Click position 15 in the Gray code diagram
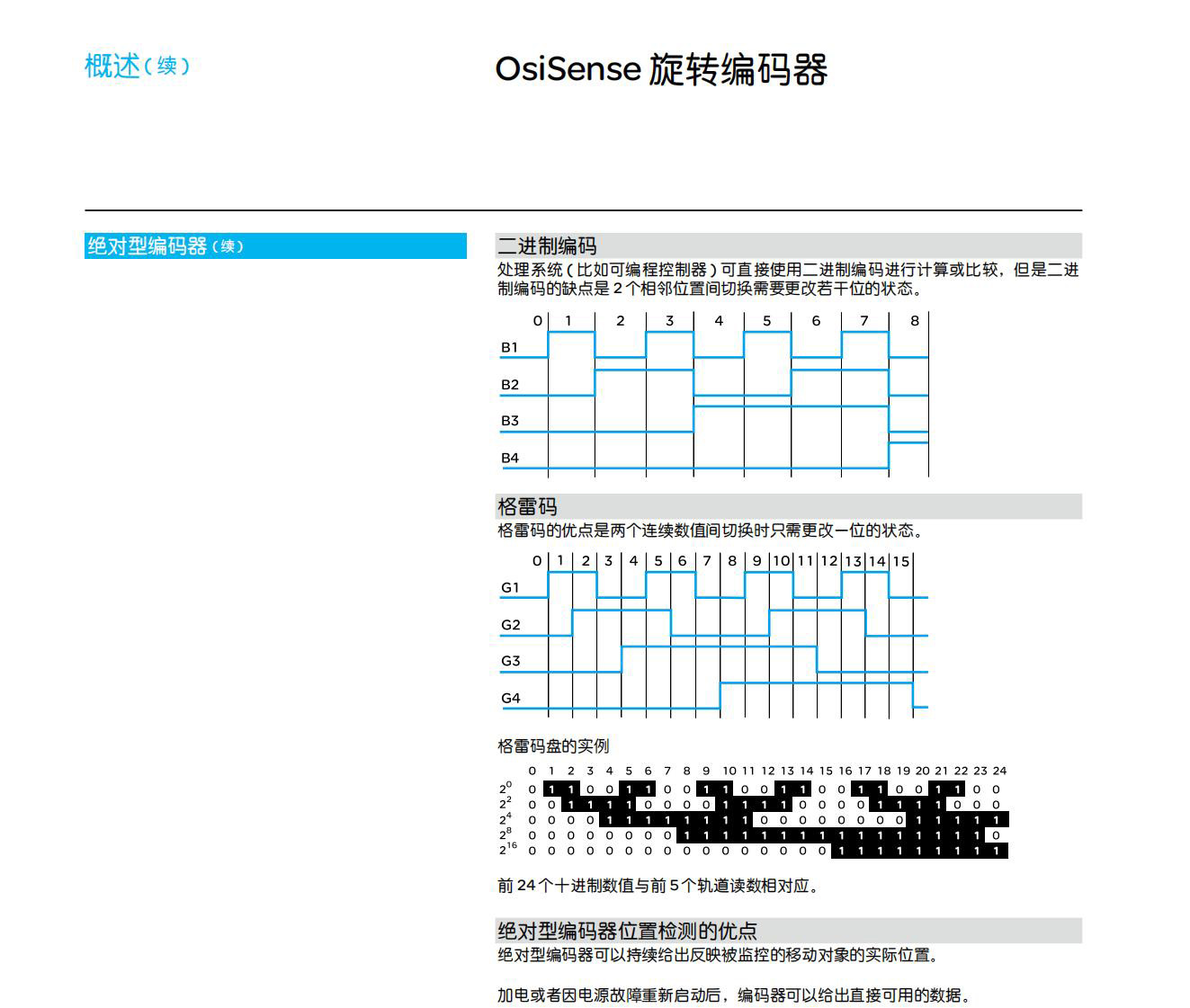Image resolution: width=1190 pixels, height=1008 pixels. click(901, 561)
